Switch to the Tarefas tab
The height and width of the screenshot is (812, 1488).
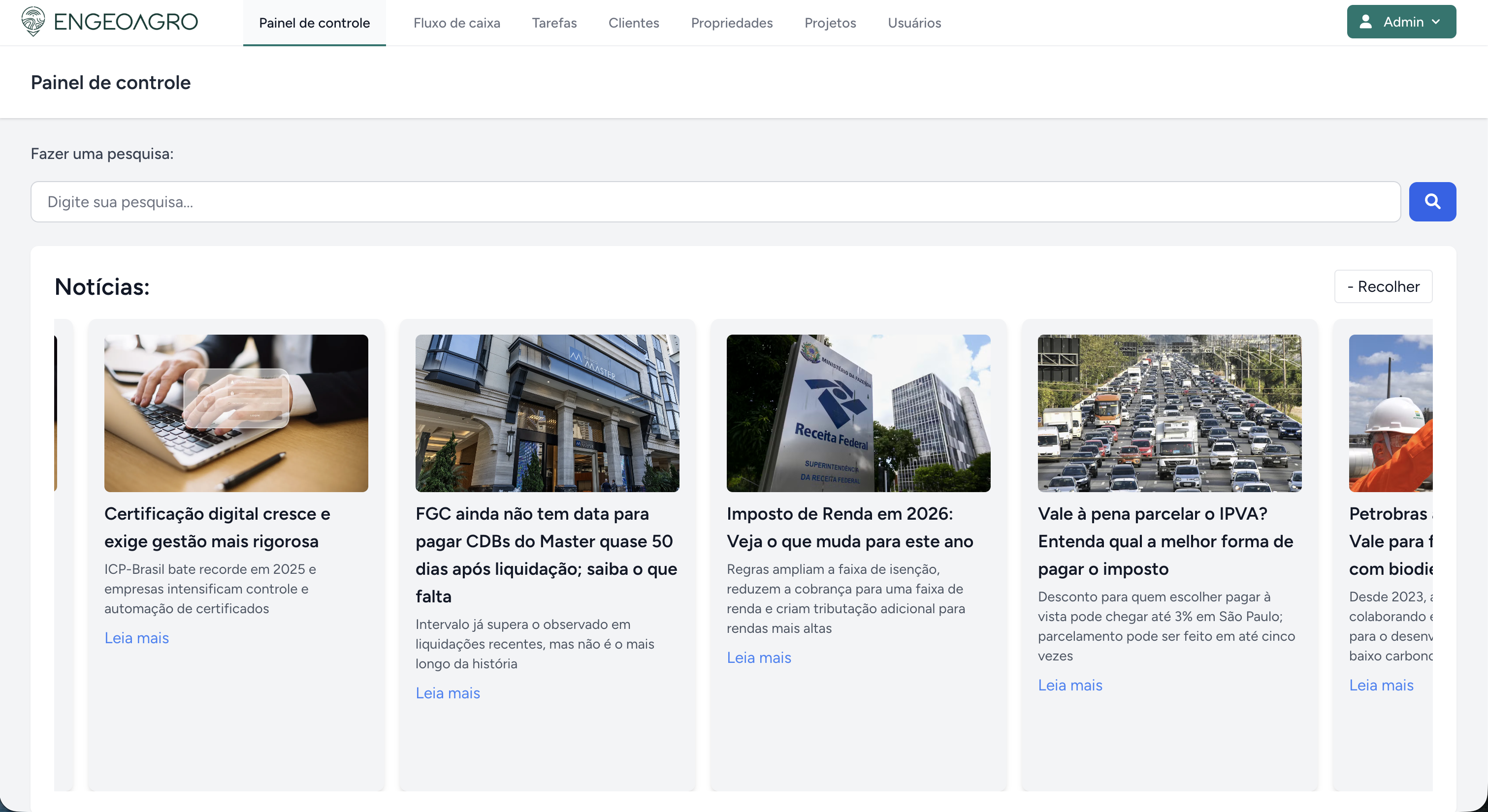[554, 23]
